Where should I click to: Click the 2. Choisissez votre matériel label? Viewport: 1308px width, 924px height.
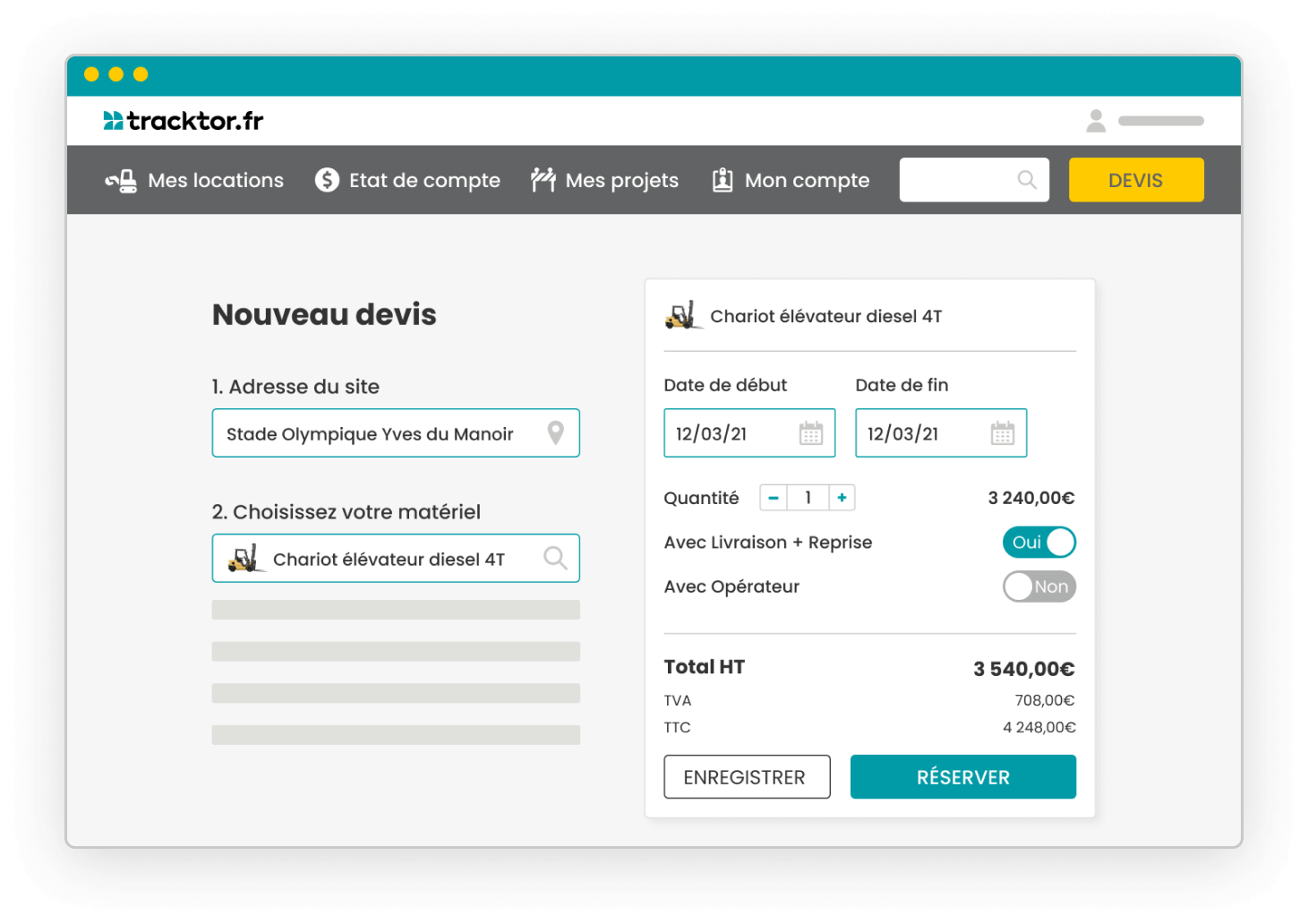(x=346, y=512)
